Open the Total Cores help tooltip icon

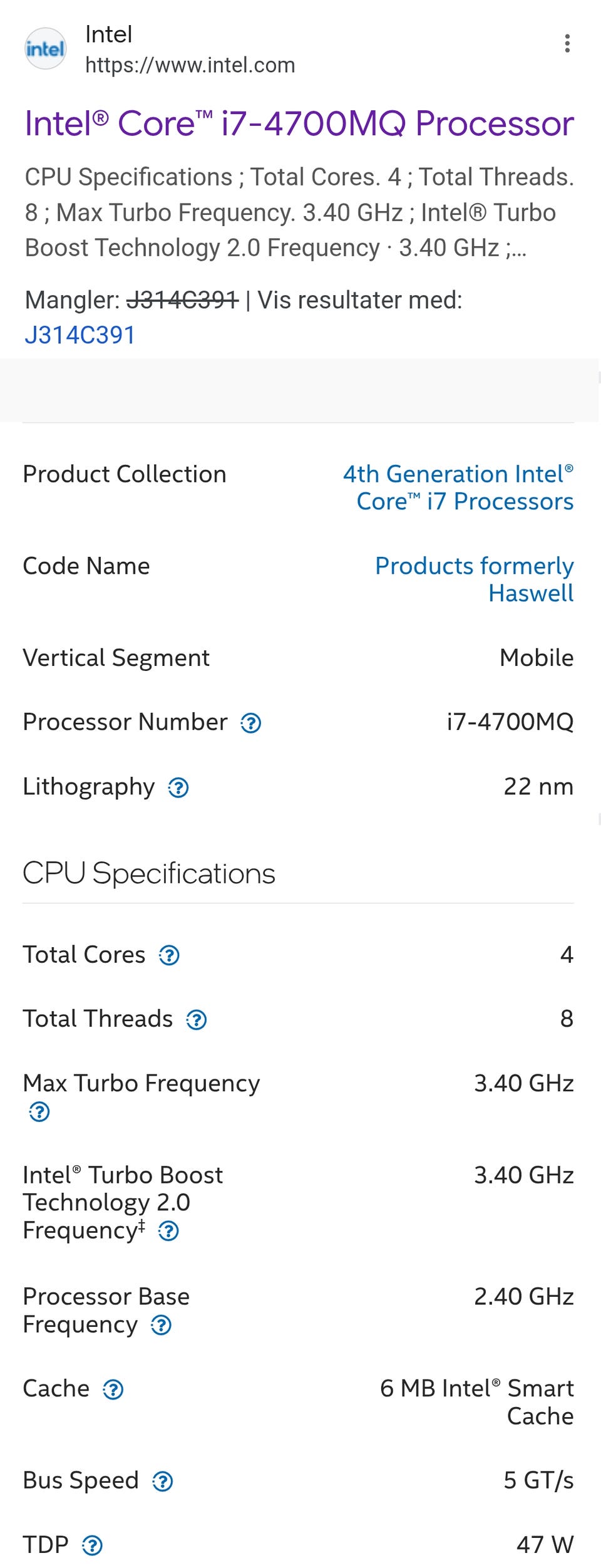click(169, 955)
